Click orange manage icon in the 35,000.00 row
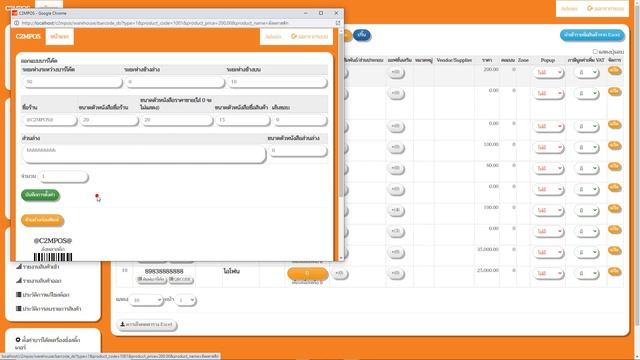This screenshot has width=640, height=360. tap(614, 251)
